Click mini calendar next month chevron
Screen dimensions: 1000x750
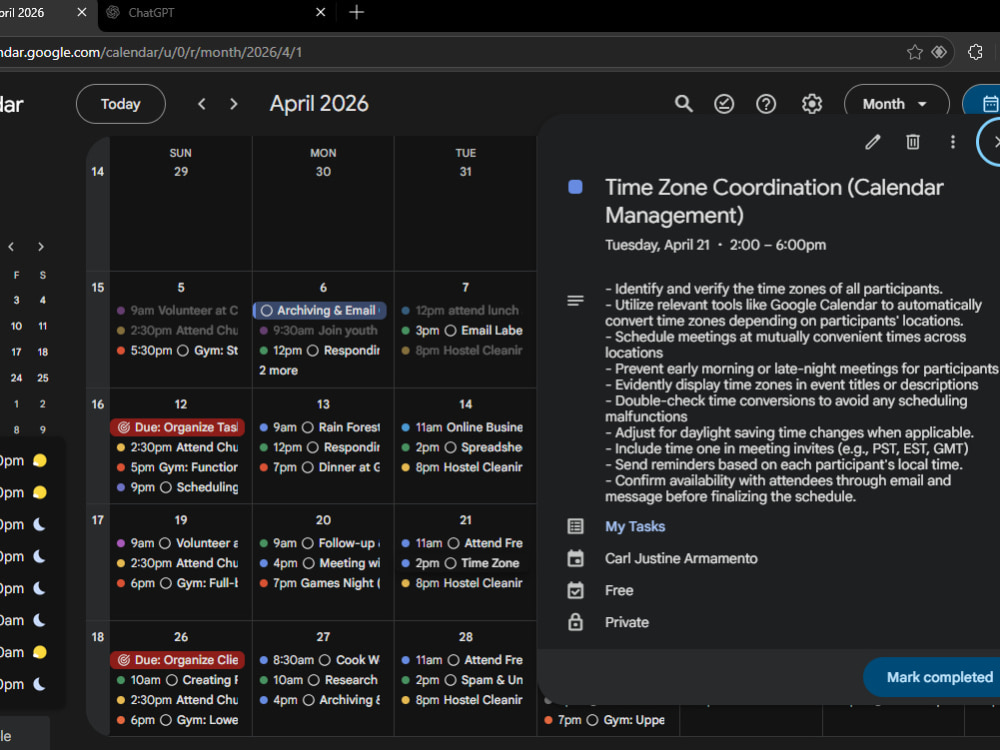[41, 247]
